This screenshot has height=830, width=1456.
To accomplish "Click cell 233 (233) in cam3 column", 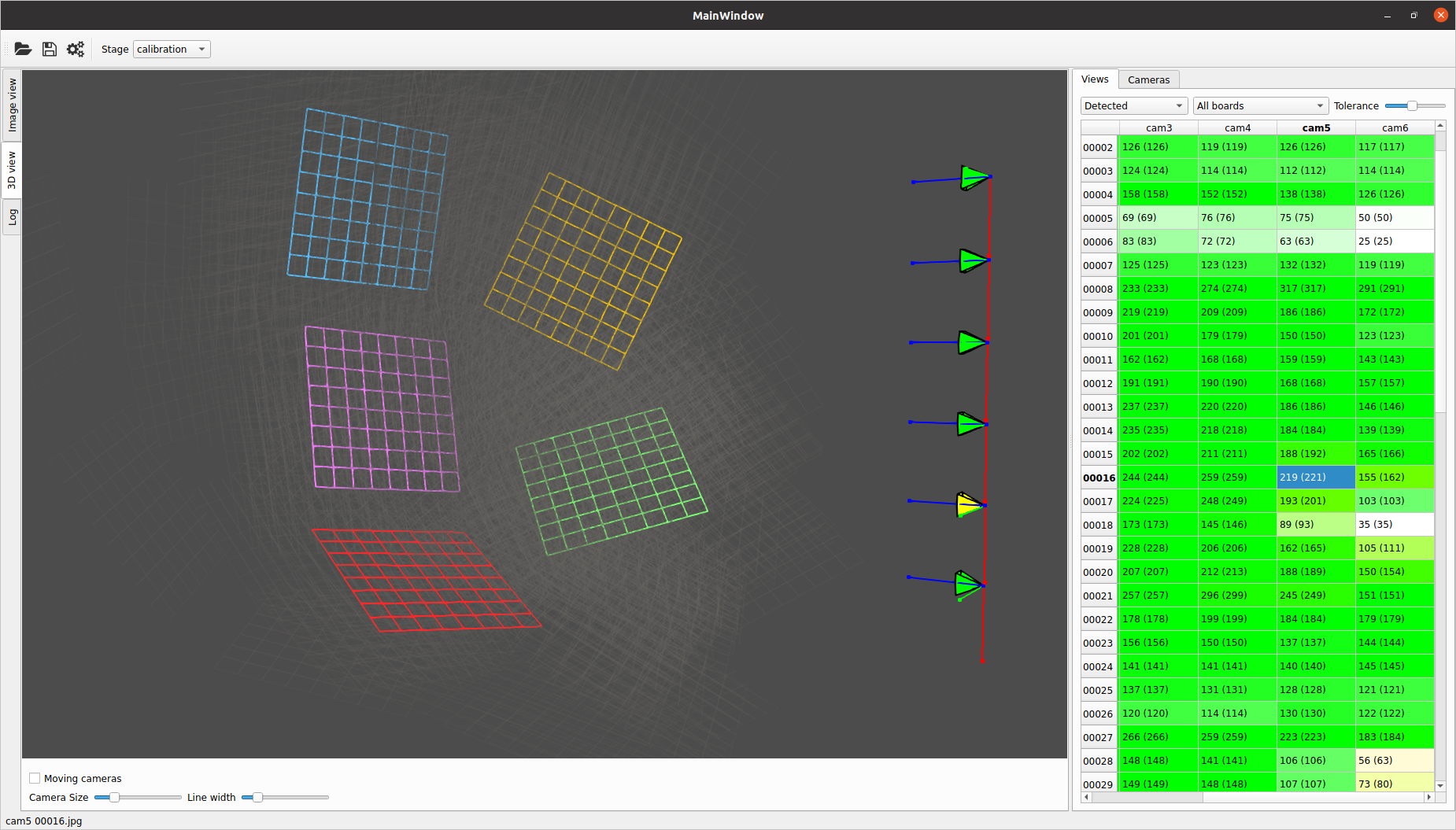I will tap(1159, 288).
